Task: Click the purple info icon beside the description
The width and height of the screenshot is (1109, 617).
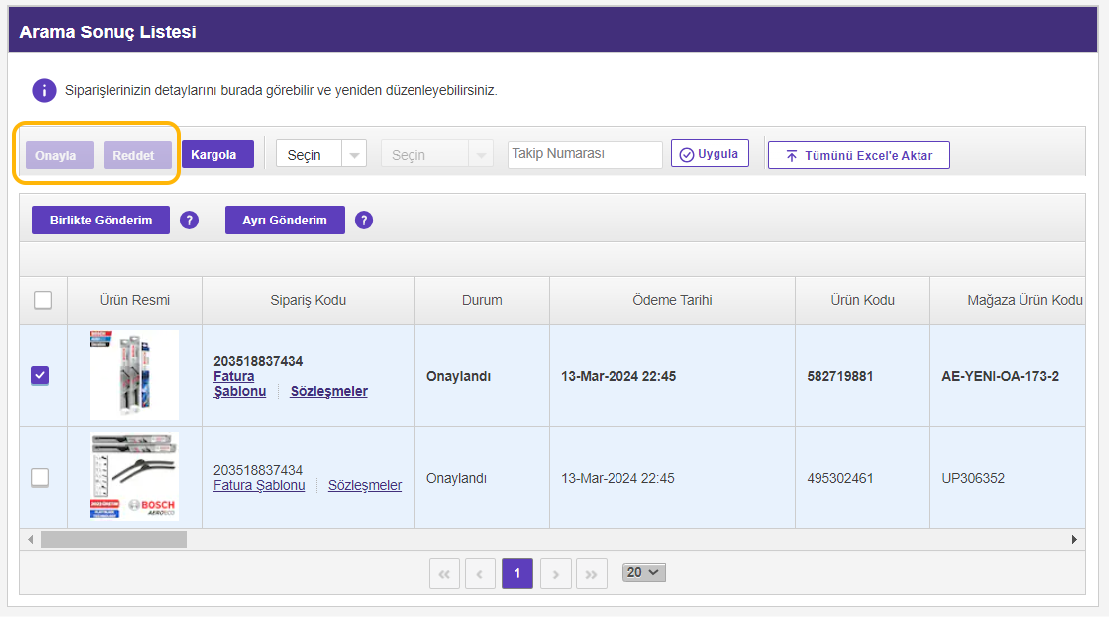Action: (44, 90)
